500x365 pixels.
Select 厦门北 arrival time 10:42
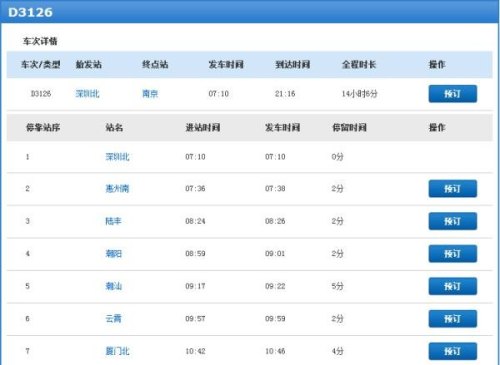[x=195, y=351]
